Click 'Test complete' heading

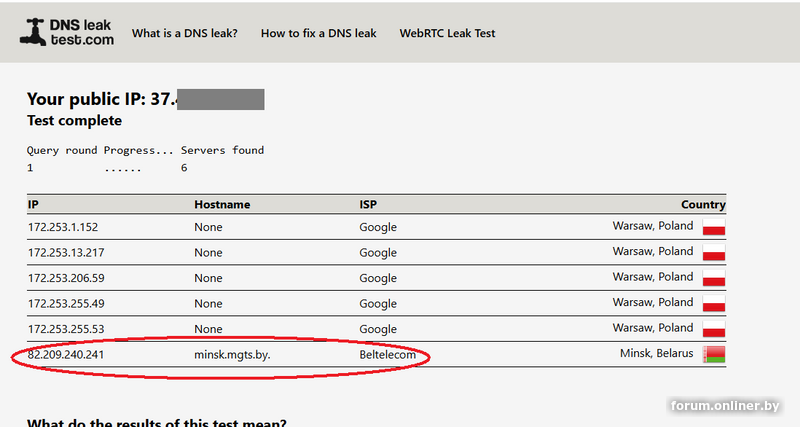pos(74,121)
